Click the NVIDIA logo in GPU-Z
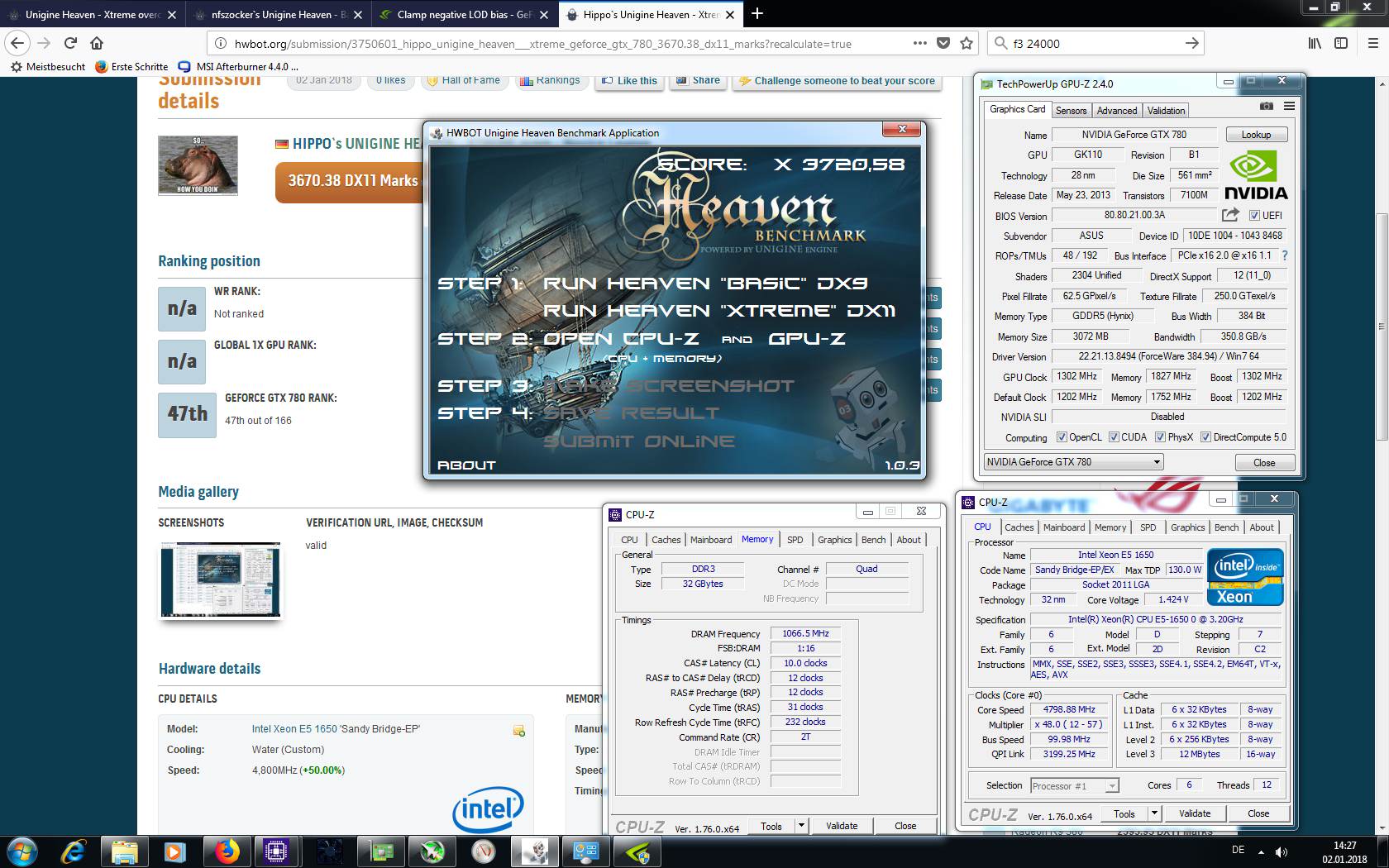 [1256, 176]
